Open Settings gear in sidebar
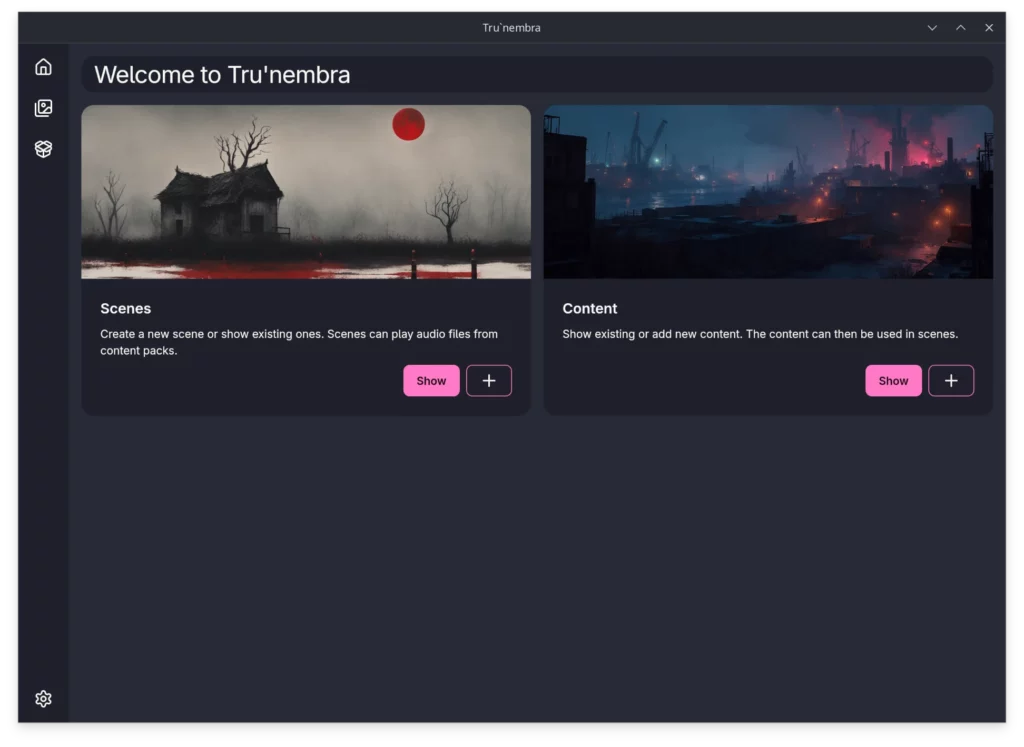Screen dimensions: 1024x747 click(43, 699)
